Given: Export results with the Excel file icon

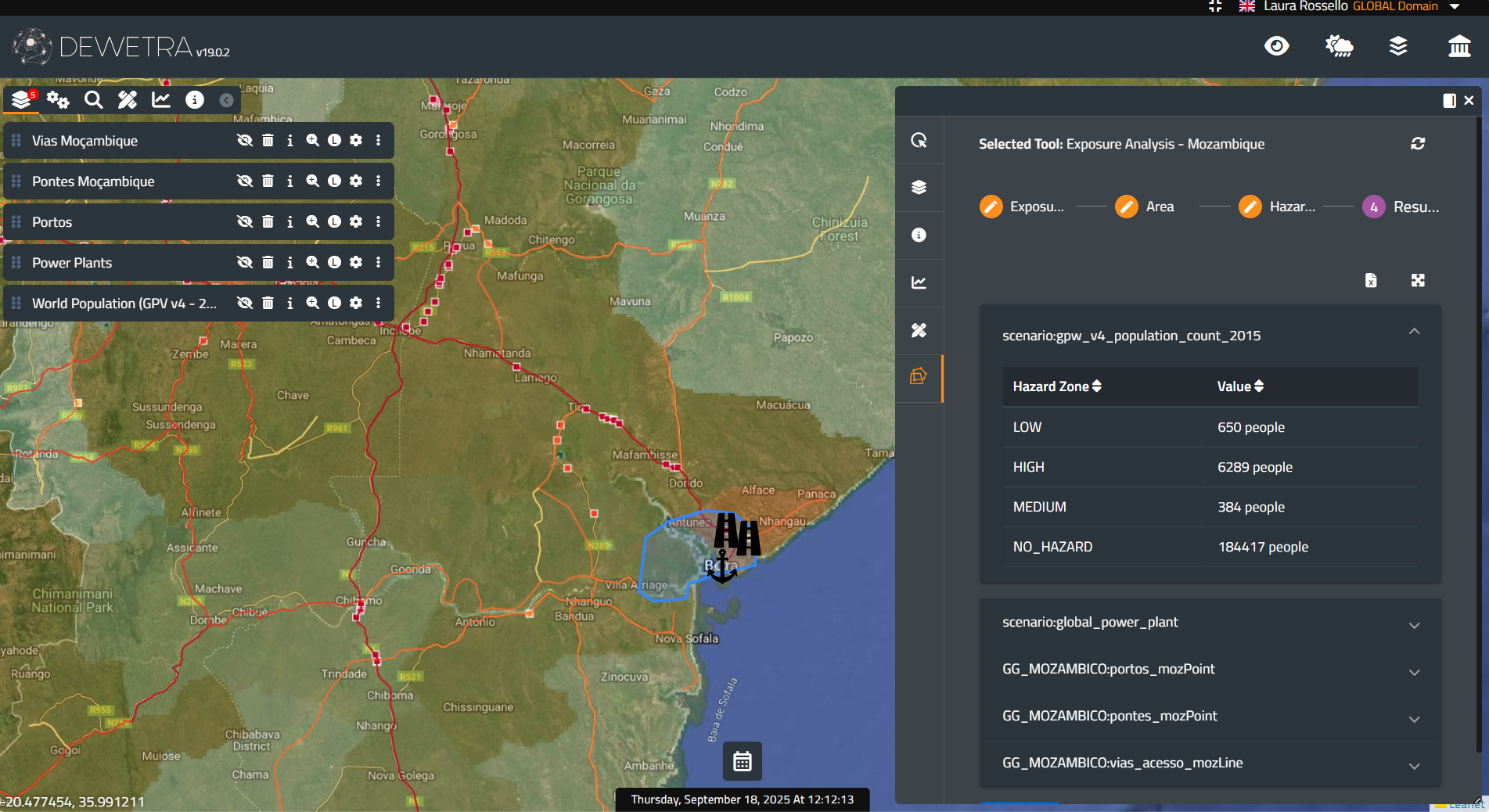Looking at the screenshot, I should (1371, 281).
